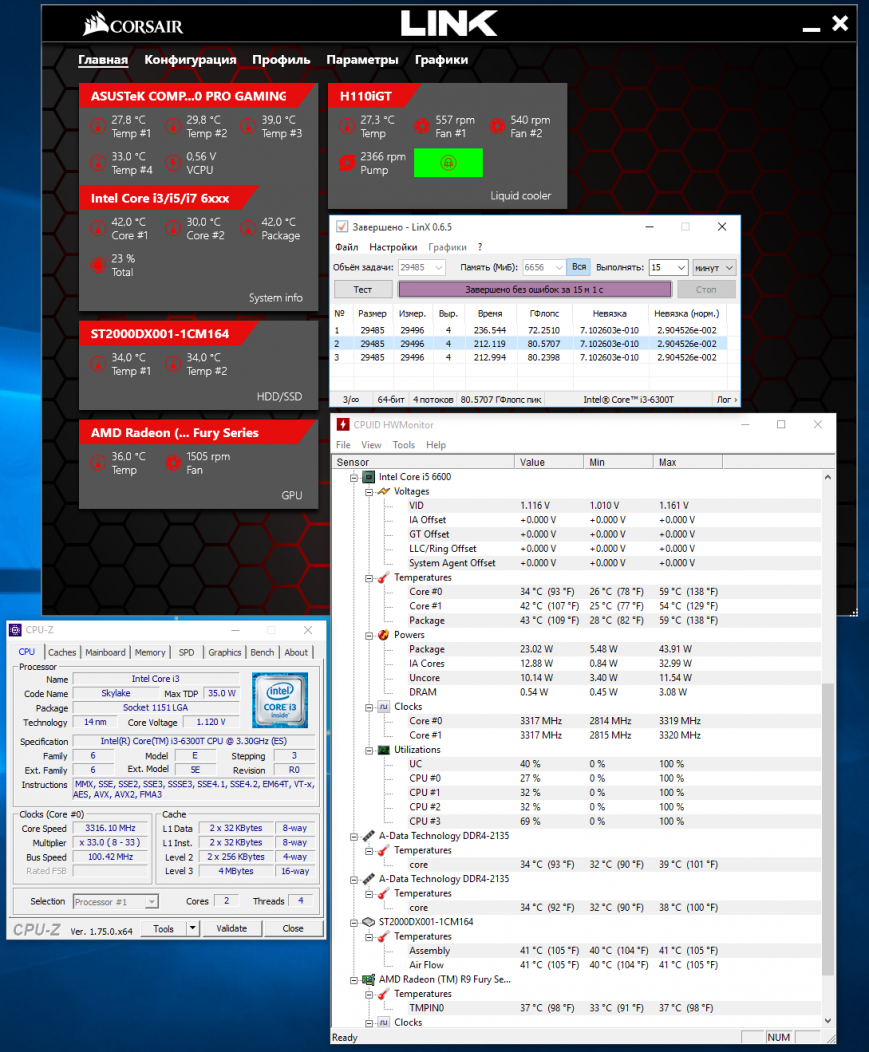Open the LinX run time 15 dropdown
This screenshot has height=1052, width=869.
[681, 267]
